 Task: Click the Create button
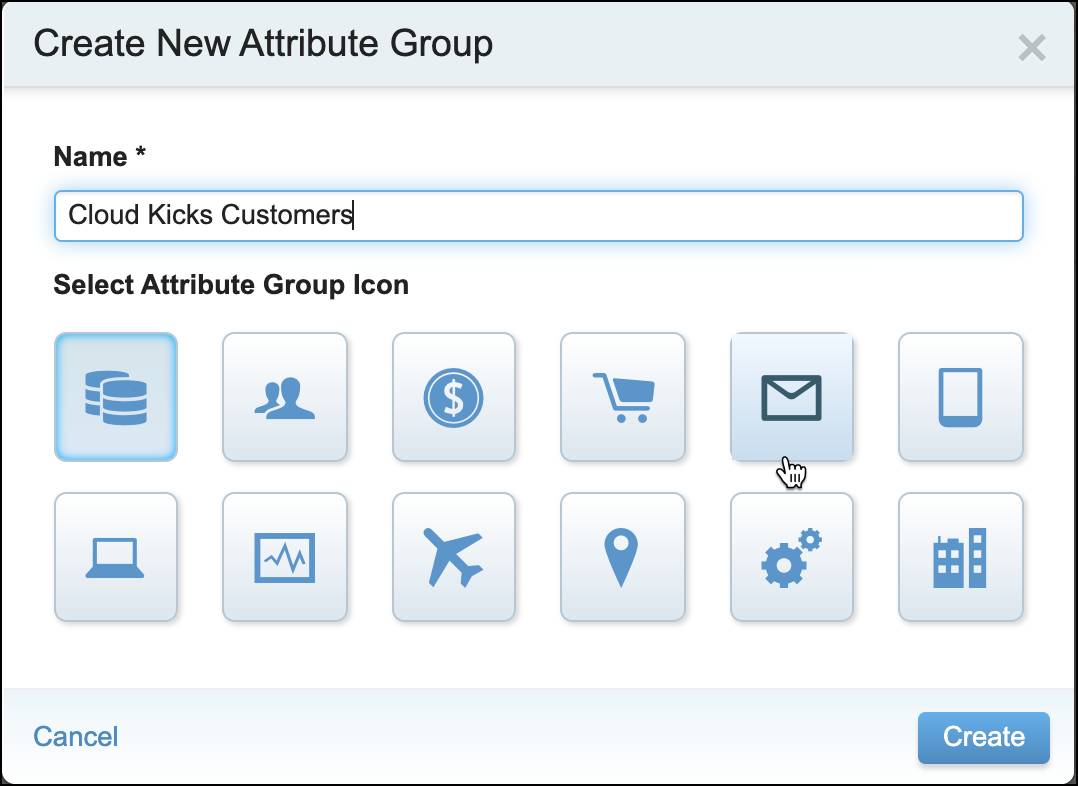pos(984,737)
